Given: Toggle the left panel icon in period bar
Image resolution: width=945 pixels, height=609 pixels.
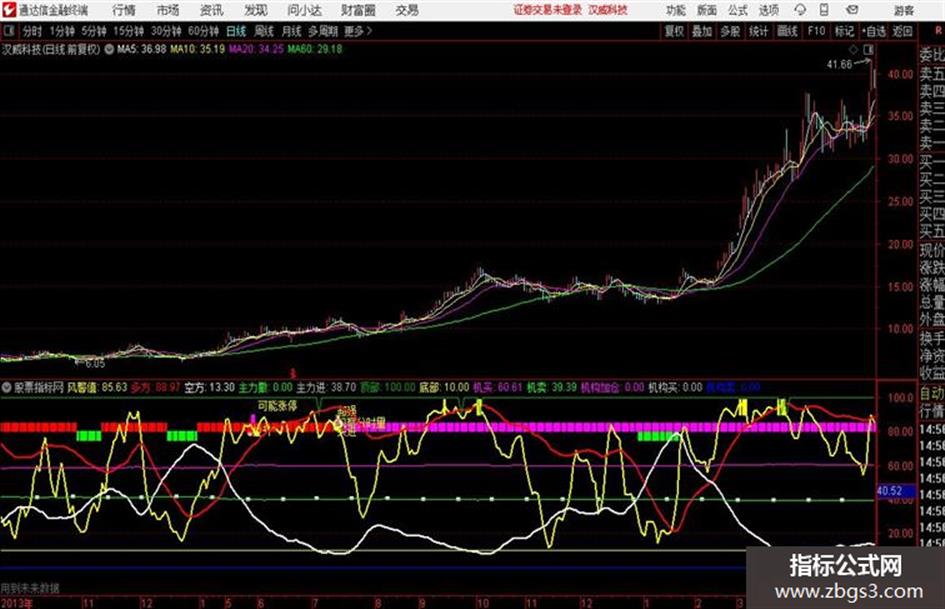Looking at the screenshot, I should (x=9, y=30).
